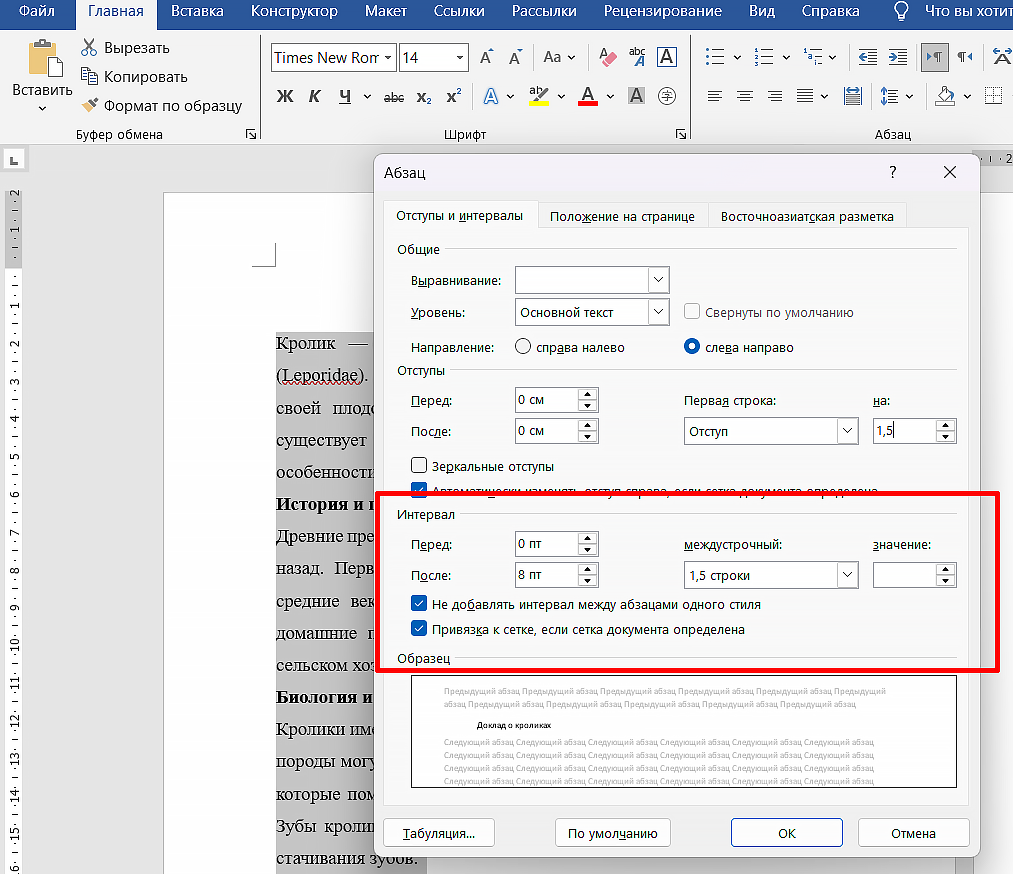Enable the 'Зеркальные отступы' checkbox
Viewport: 1013px width, 874px height.
[419, 466]
